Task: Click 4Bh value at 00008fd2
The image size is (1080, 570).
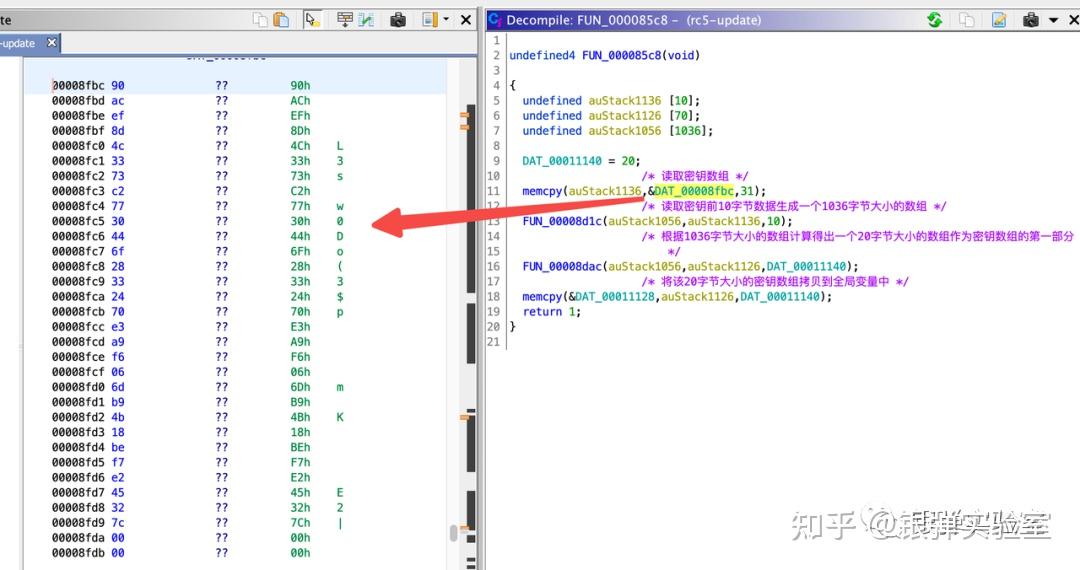Action: click(300, 417)
